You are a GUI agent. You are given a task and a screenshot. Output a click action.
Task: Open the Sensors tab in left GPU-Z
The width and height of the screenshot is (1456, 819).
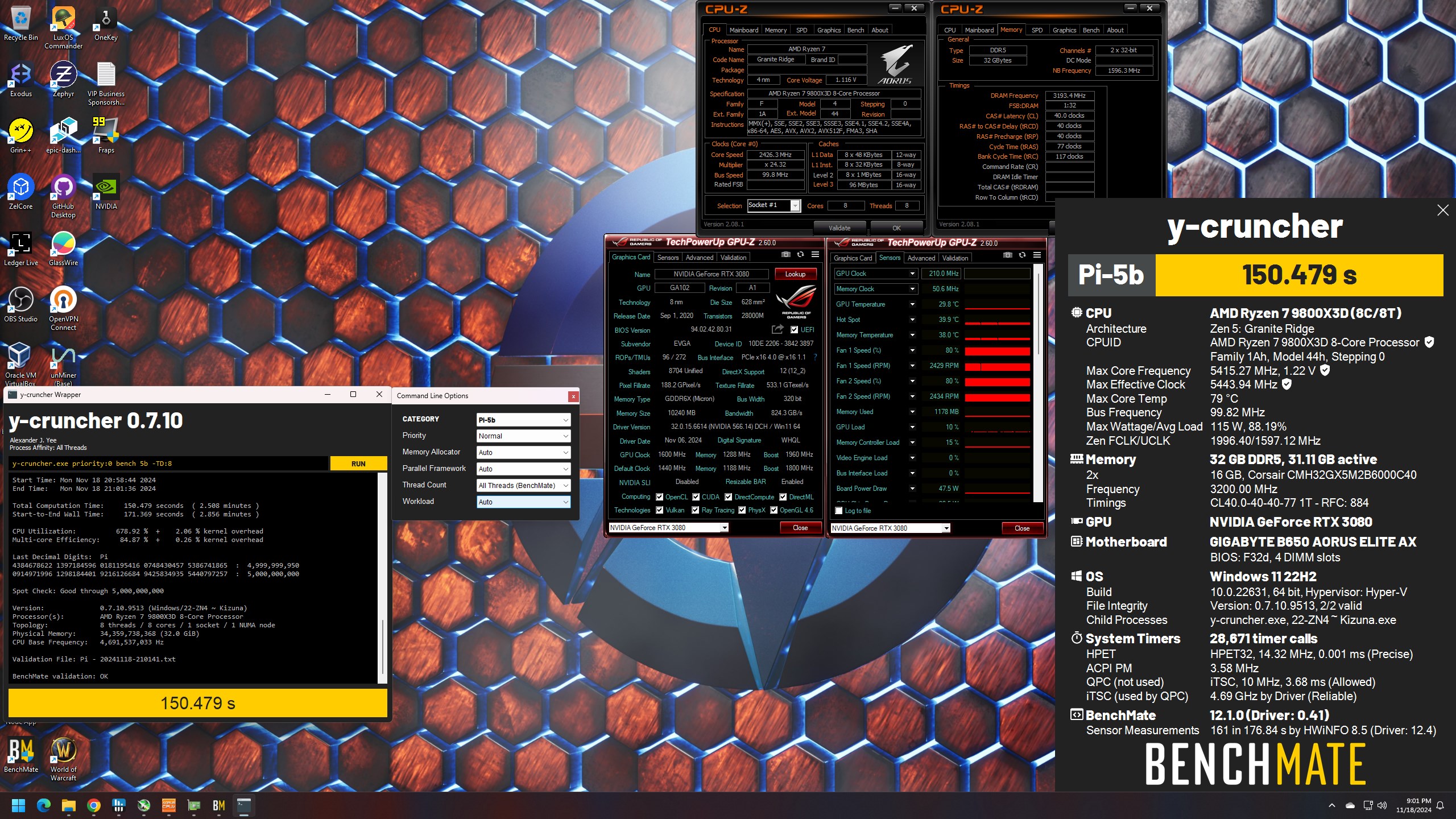coord(668,258)
